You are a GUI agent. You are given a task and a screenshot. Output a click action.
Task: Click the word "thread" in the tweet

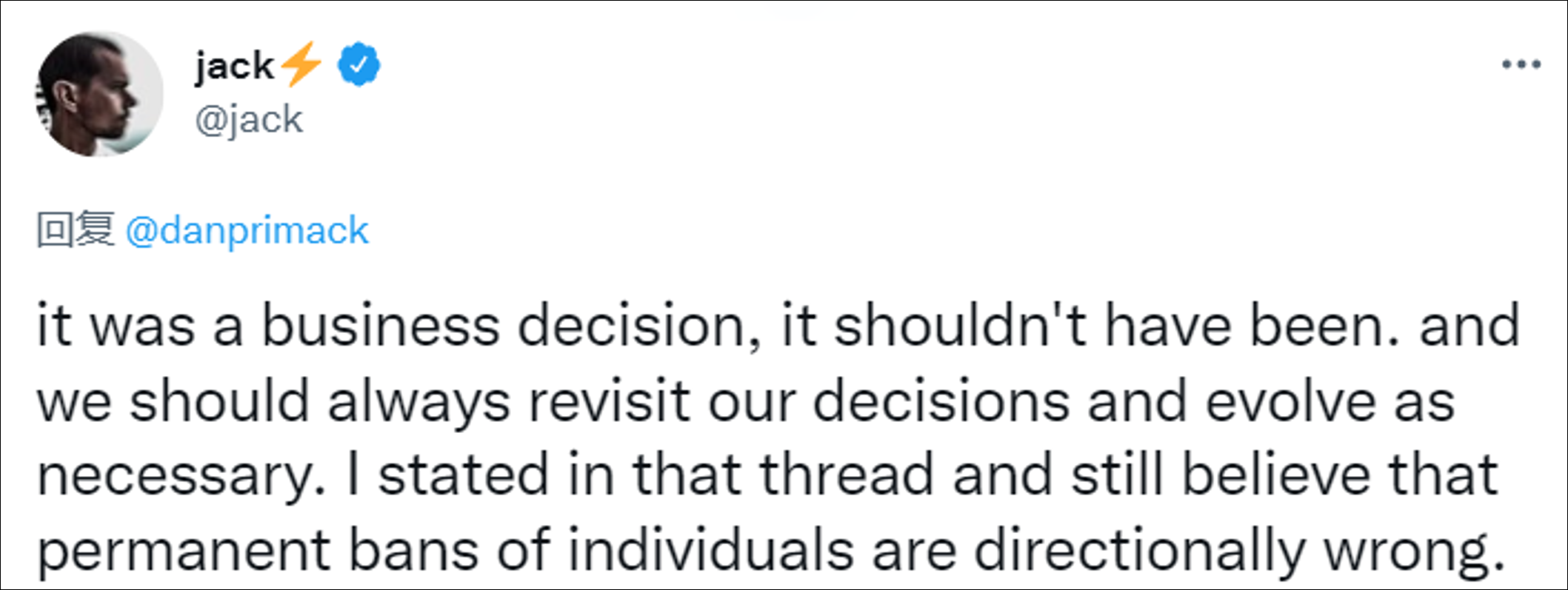click(x=847, y=475)
